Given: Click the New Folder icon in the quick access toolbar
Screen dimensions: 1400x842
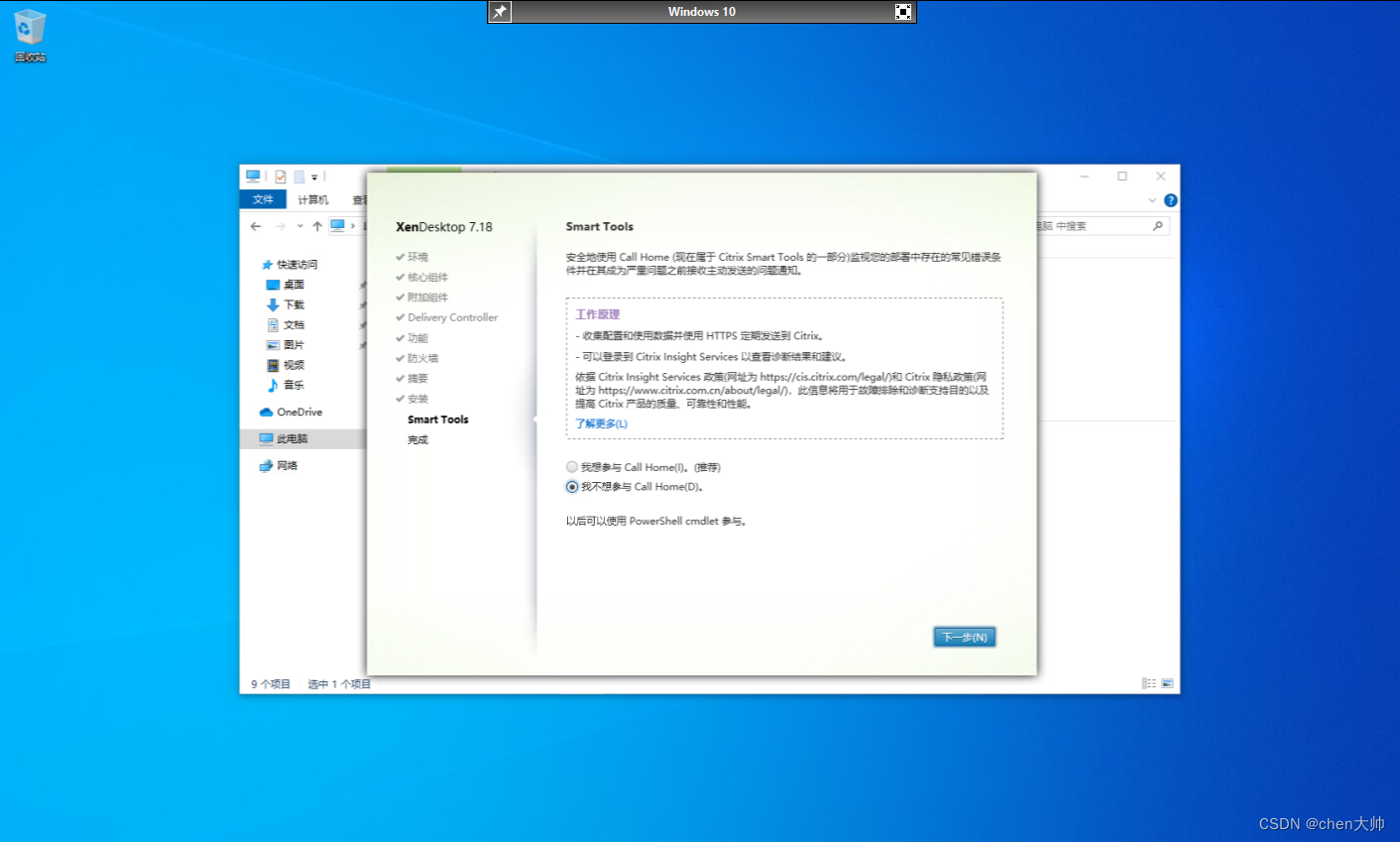Looking at the screenshot, I should pyautogui.click(x=298, y=177).
